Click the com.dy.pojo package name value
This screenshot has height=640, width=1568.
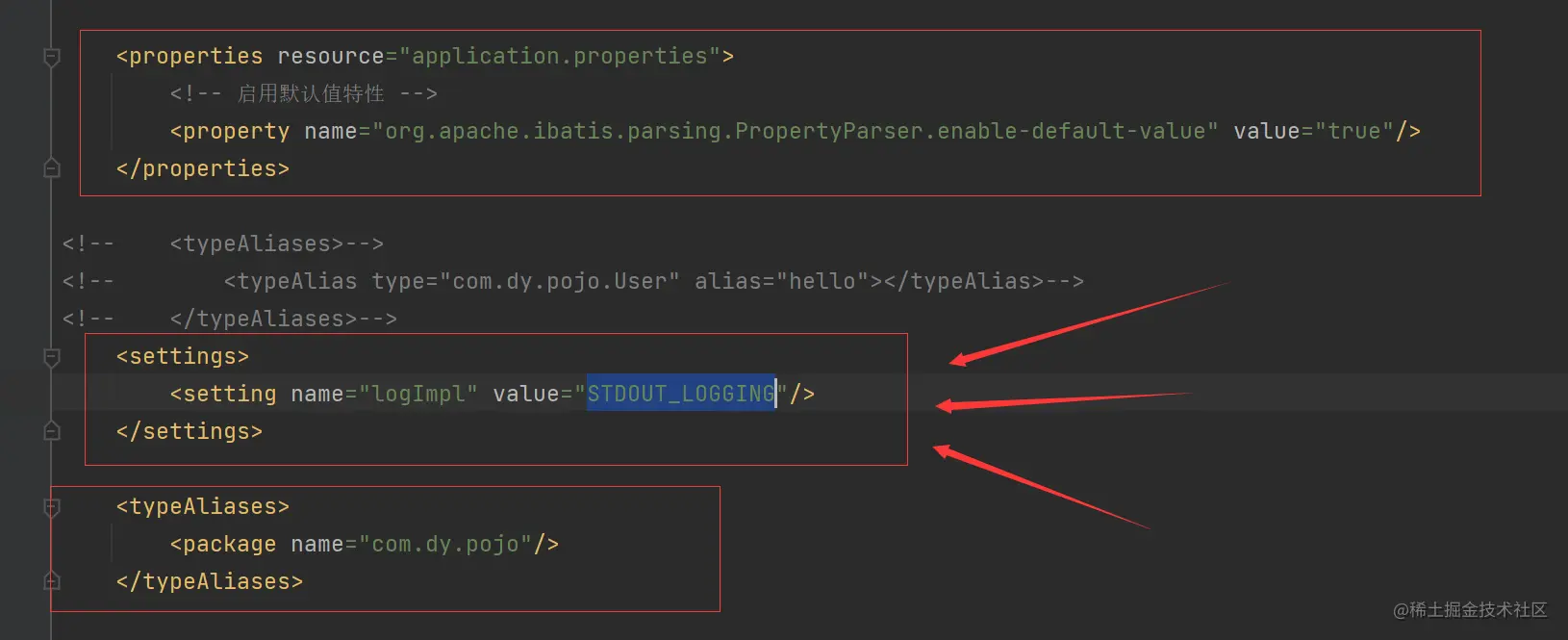(x=445, y=544)
